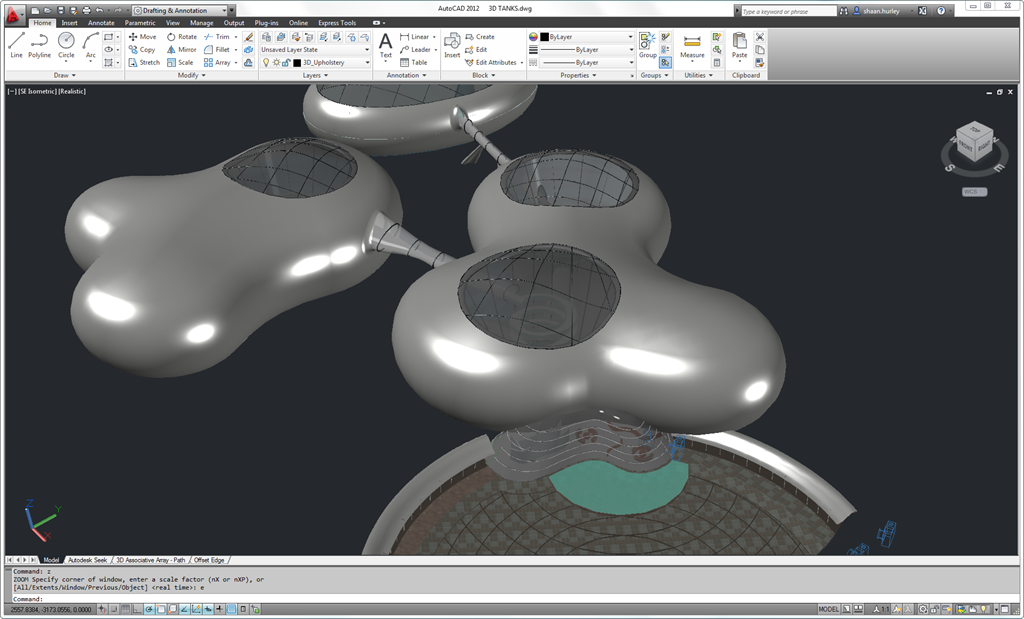Viewport: 1024px width, 619px height.
Task: Toggle the layer bulb to turn layer off
Action: [265, 61]
